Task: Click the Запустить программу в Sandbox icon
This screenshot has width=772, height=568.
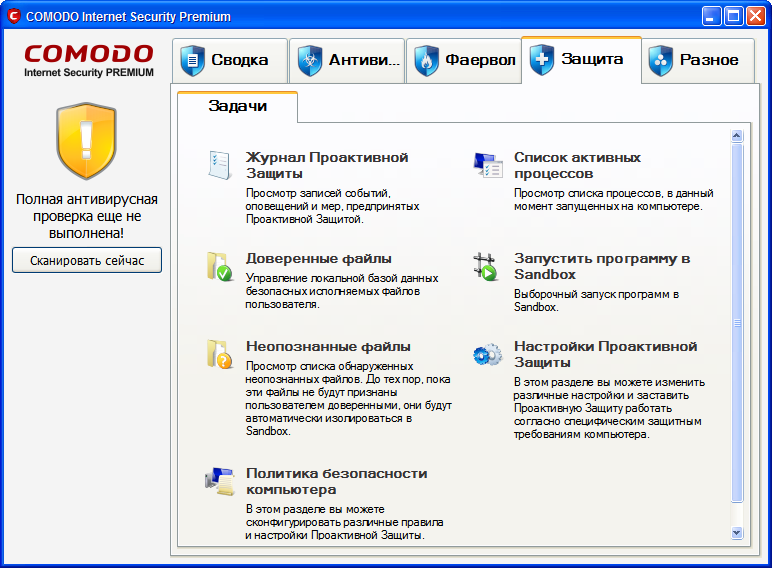Action: point(485,266)
